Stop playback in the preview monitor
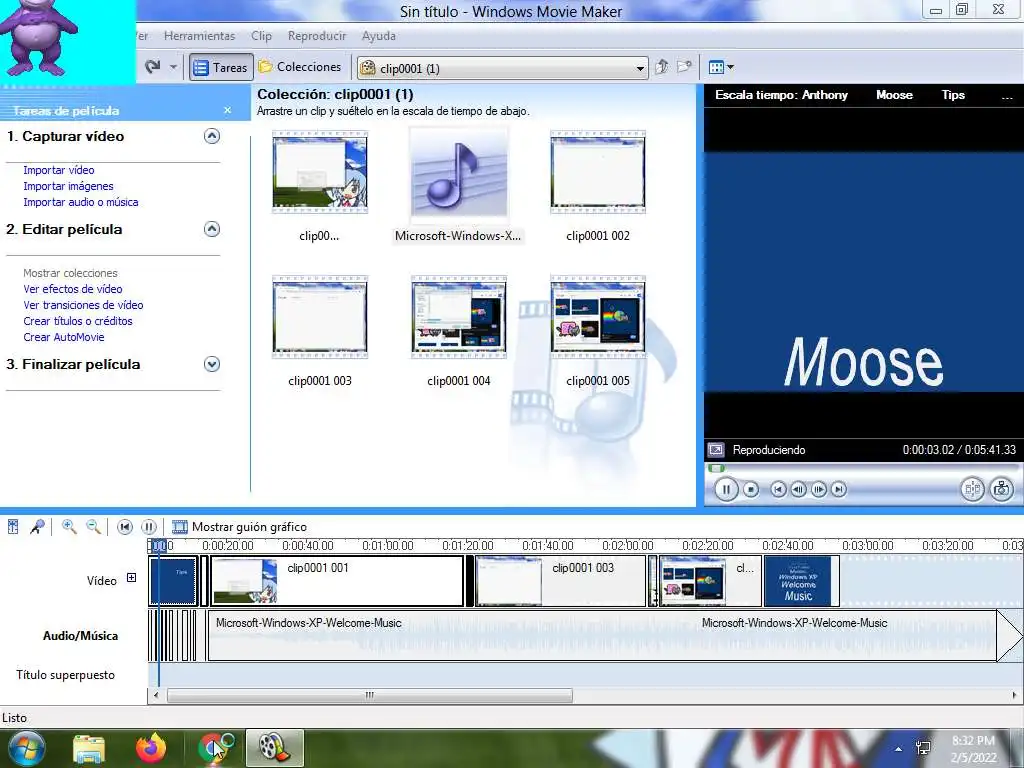1024x768 pixels. (751, 489)
